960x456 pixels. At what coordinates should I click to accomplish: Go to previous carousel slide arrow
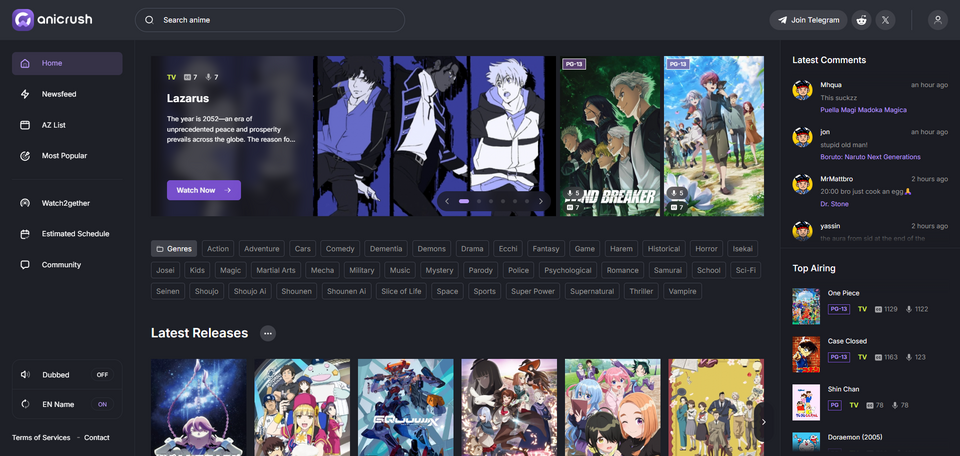pyautogui.click(x=447, y=201)
